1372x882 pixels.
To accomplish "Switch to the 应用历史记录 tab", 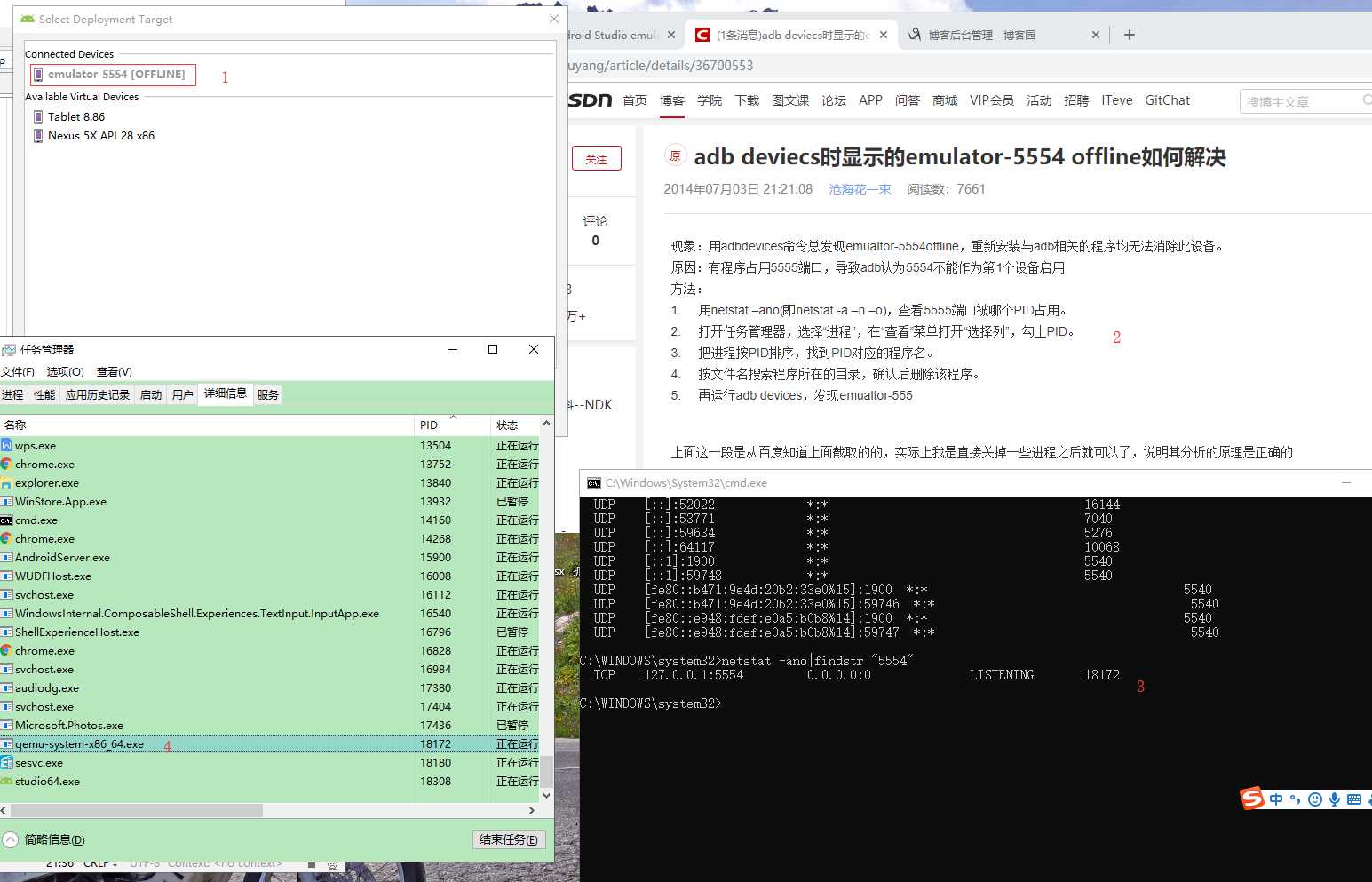I will [x=98, y=394].
